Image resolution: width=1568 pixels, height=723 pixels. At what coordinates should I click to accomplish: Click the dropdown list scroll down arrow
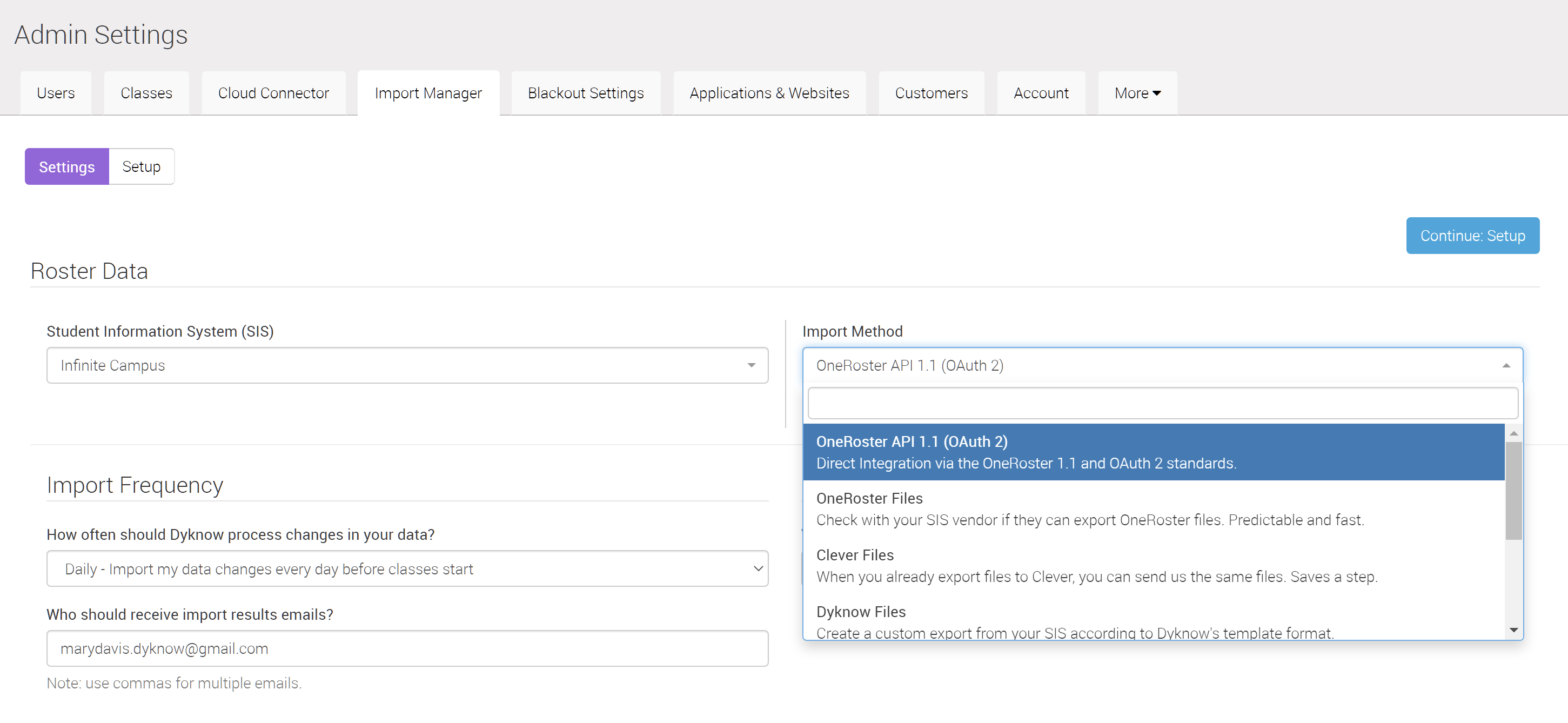pyautogui.click(x=1514, y=630)
